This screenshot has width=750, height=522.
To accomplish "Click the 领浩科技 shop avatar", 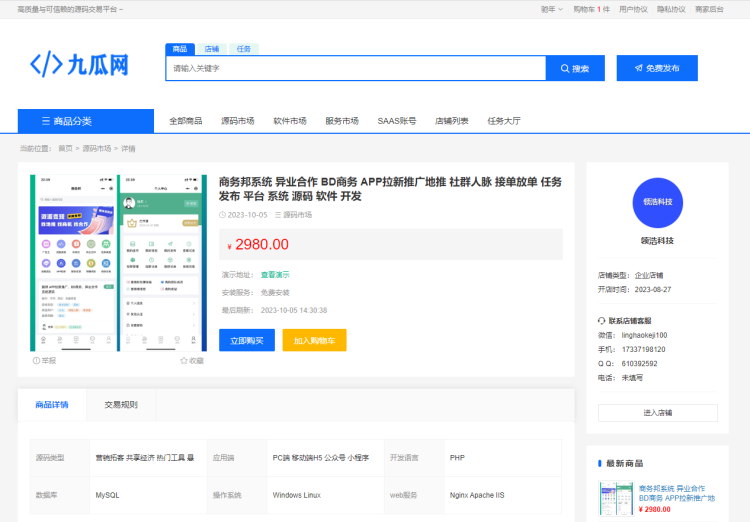I will pos(657,201).
